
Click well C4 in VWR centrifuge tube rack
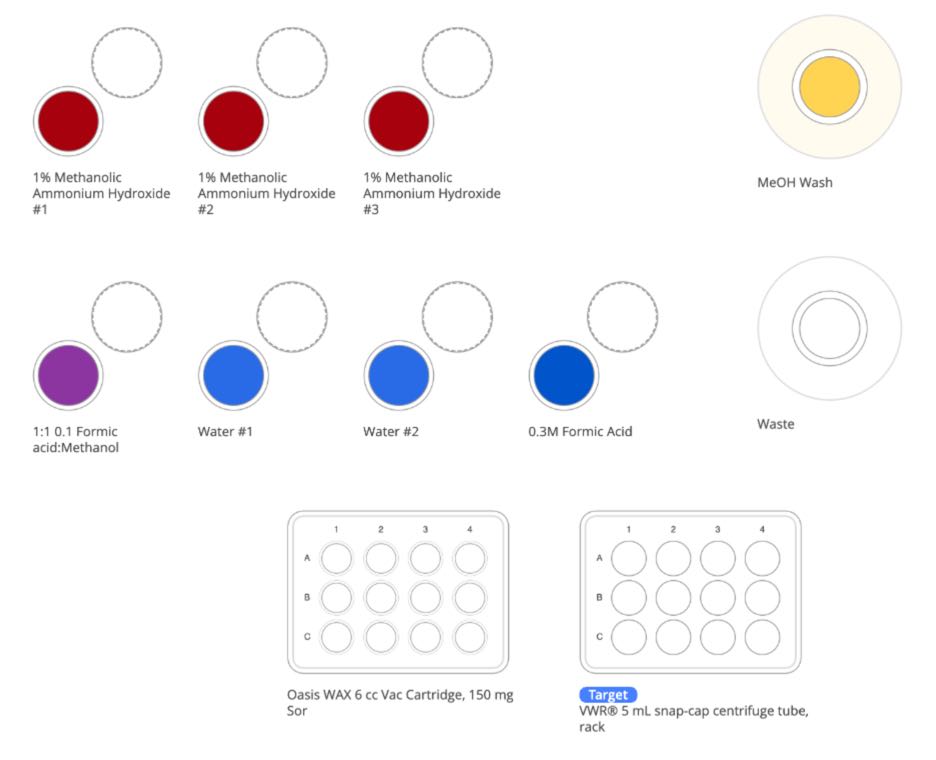point(762,637)
